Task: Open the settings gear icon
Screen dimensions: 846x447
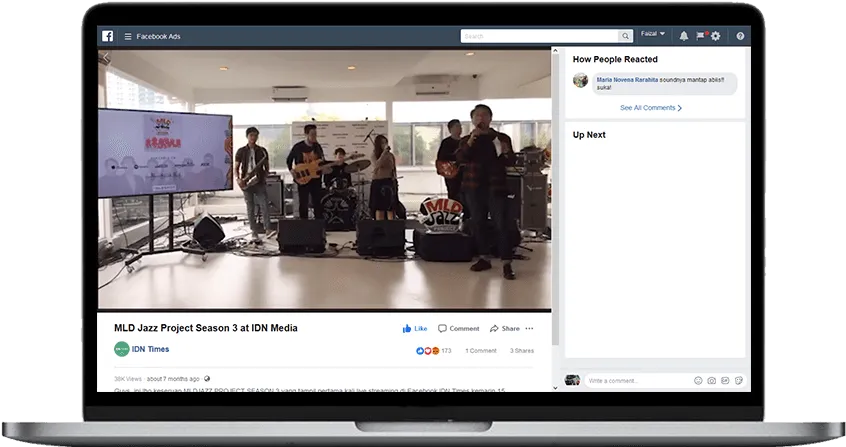Action: click(x=715, y=36)
